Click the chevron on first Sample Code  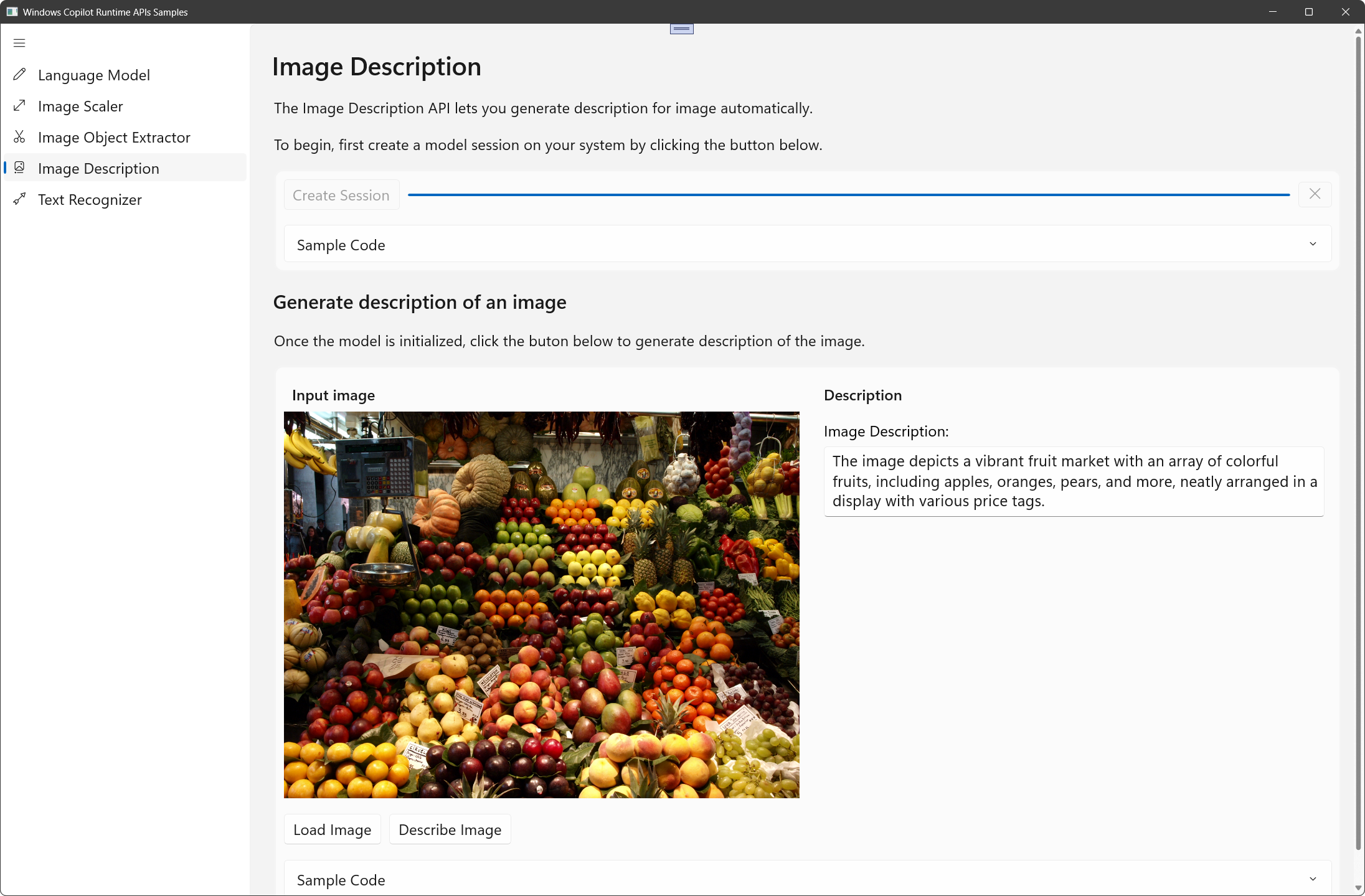coord(1313,244)
